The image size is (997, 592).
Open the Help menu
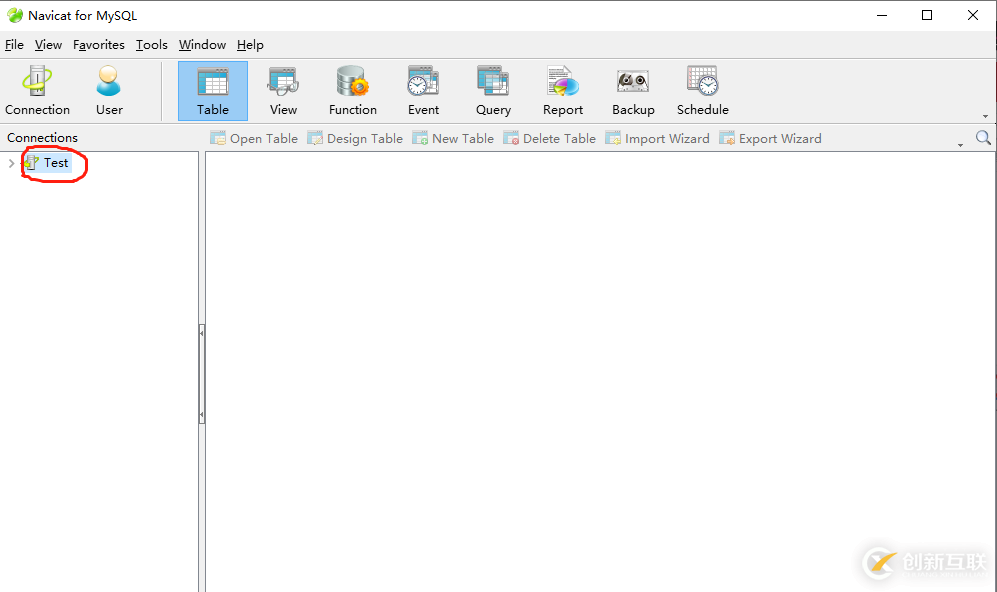(250, 45)
